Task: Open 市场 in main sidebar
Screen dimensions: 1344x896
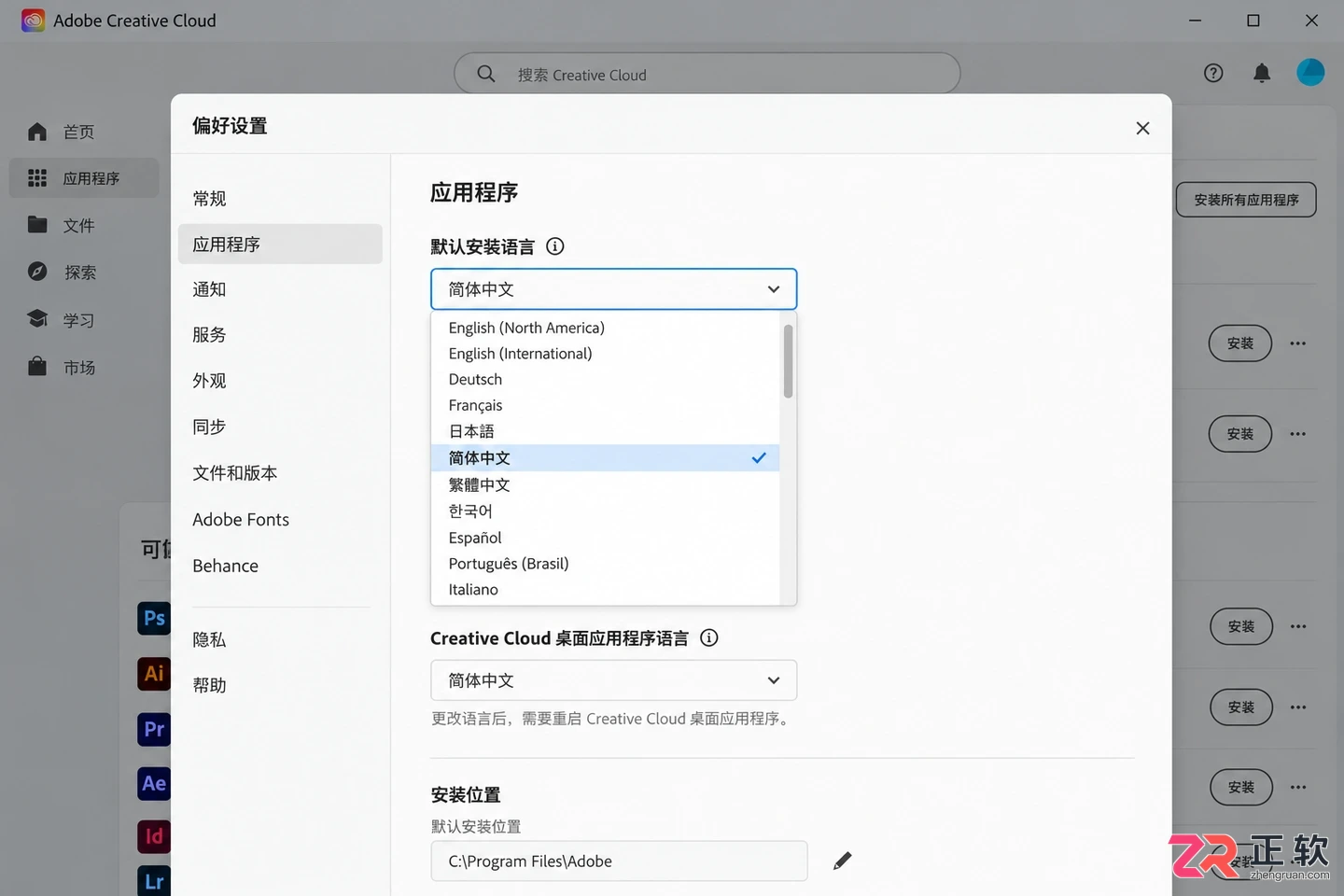Action: click(84, 367)
